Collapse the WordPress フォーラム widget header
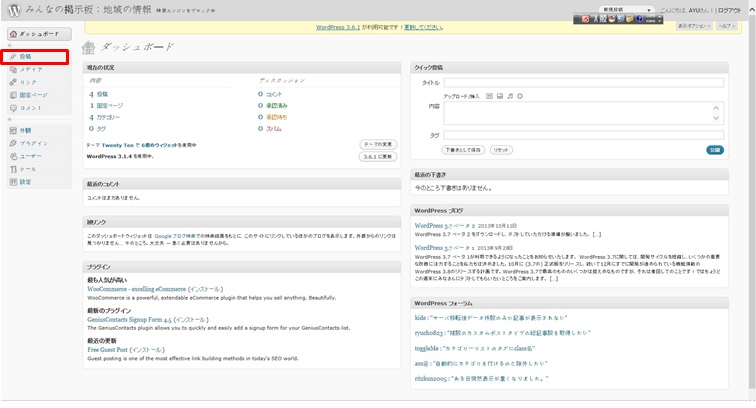756x408 pixels. pos(569,303)
